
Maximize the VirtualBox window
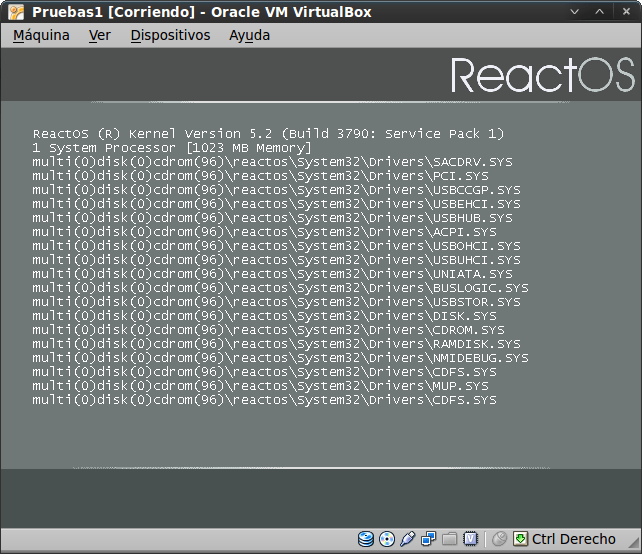pyautogui.click(x=599, y=12)
